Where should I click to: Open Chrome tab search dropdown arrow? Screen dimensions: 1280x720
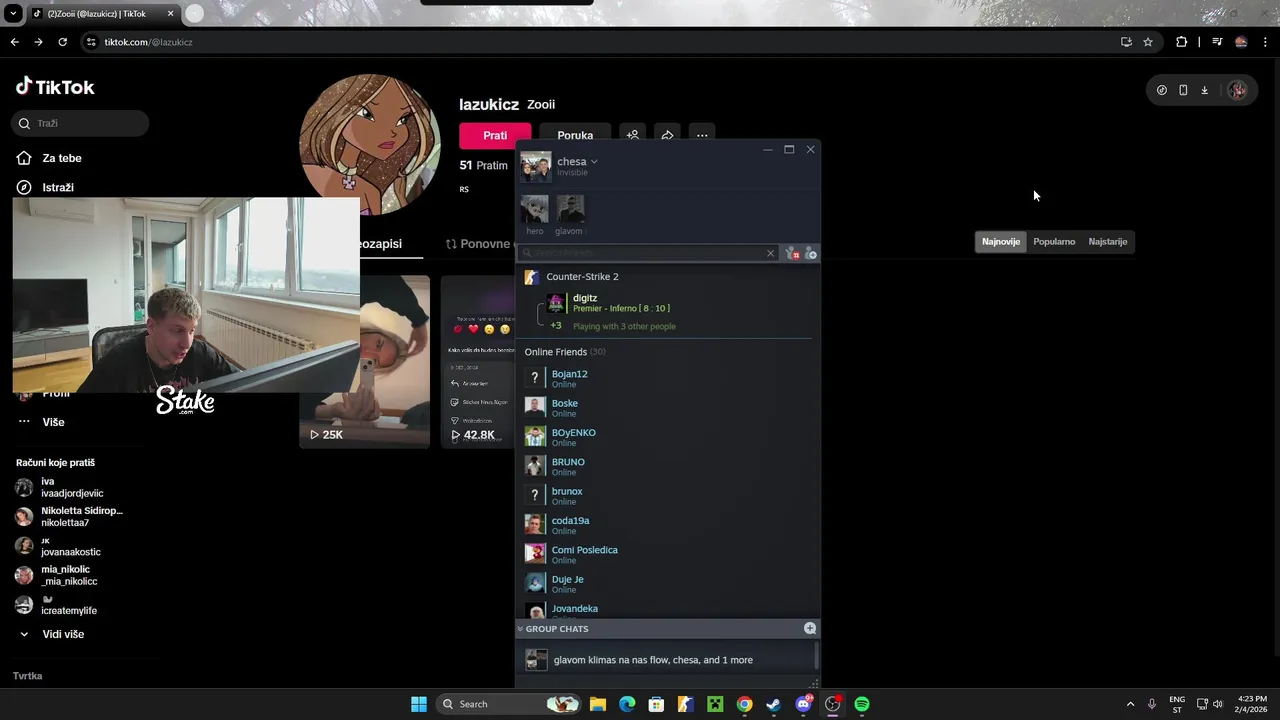[x=13, y=14]
